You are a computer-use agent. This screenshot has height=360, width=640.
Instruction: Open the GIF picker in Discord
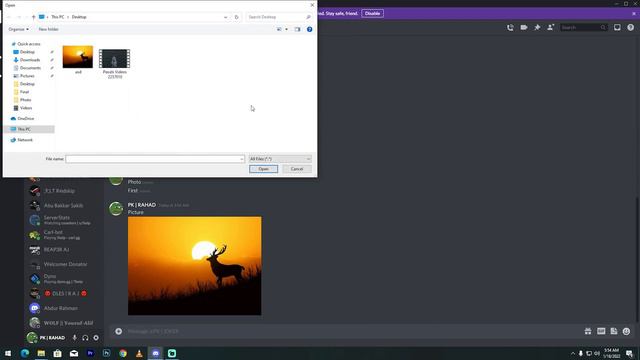601,331
